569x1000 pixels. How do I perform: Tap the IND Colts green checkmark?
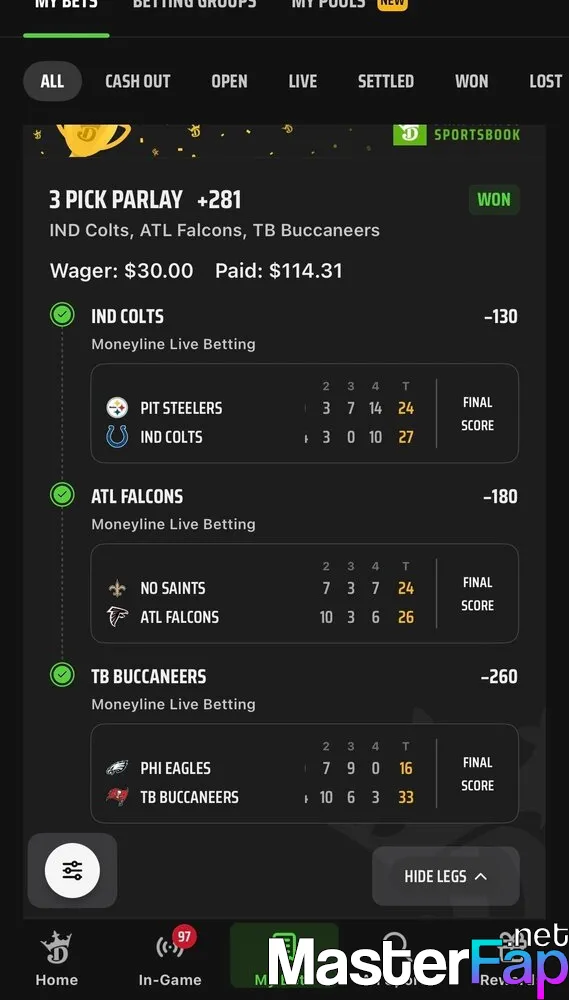pos(62,315)
